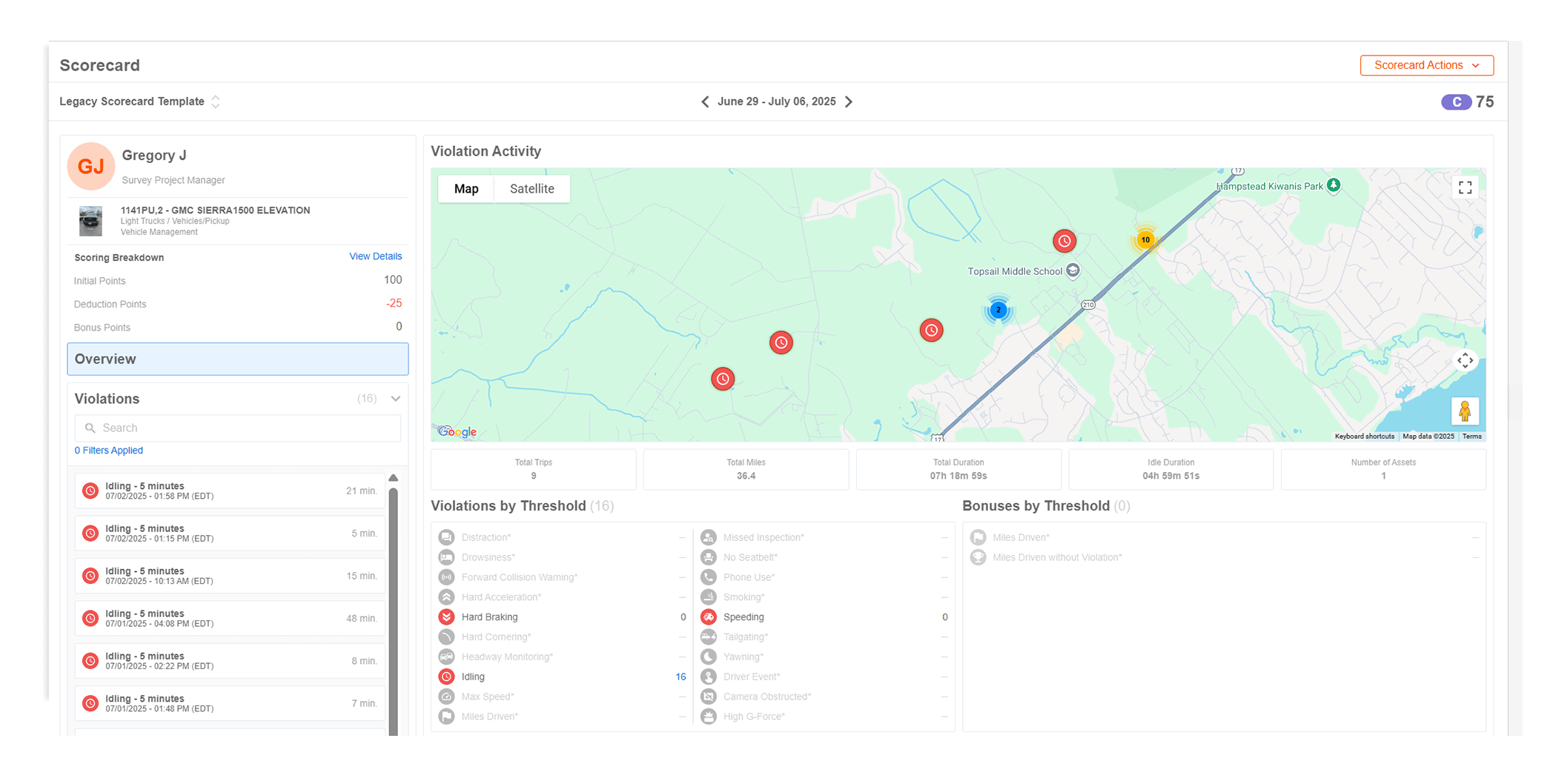
Task: Go to the next date range
Action: 849,102
